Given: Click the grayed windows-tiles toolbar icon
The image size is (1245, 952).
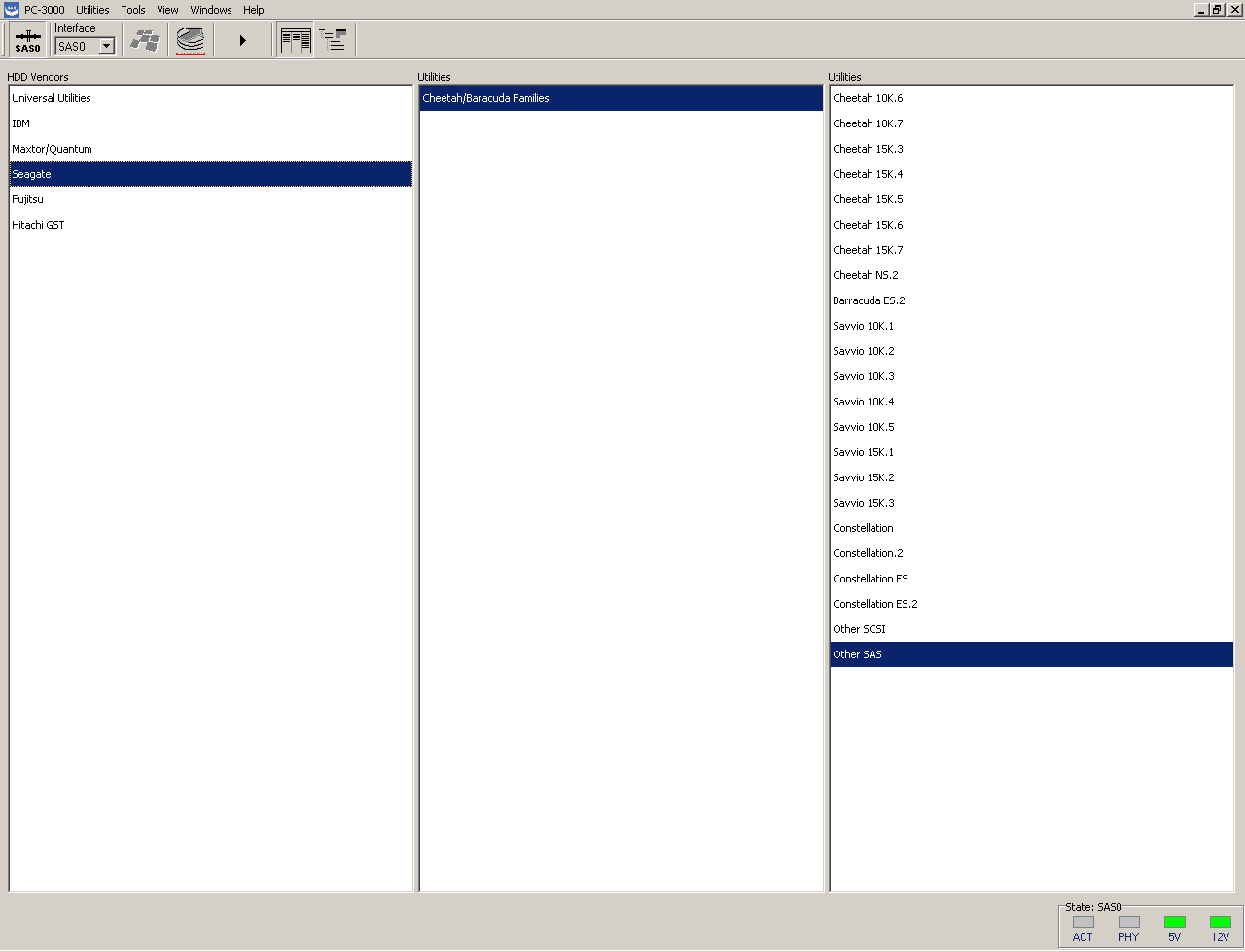Looking at the screenshot, I should (145, 41).
